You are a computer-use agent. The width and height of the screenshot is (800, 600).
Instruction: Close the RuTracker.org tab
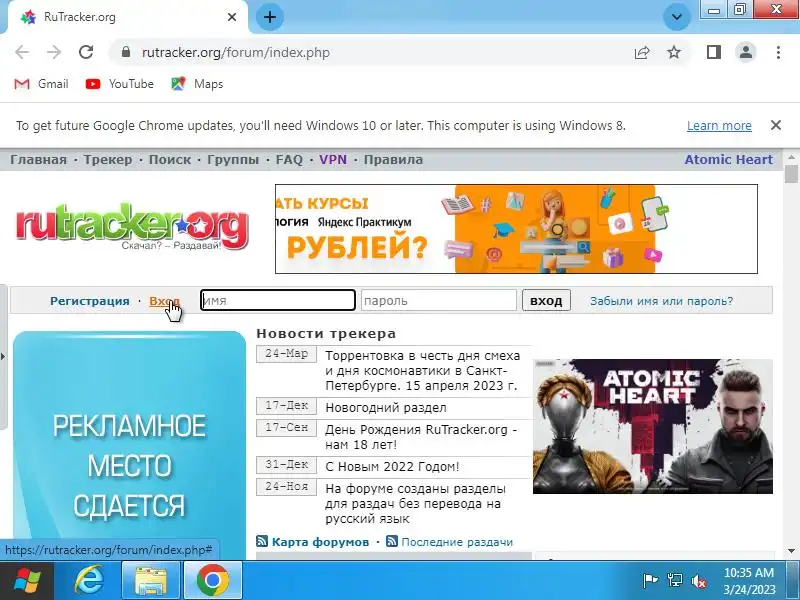pos(232,17)
